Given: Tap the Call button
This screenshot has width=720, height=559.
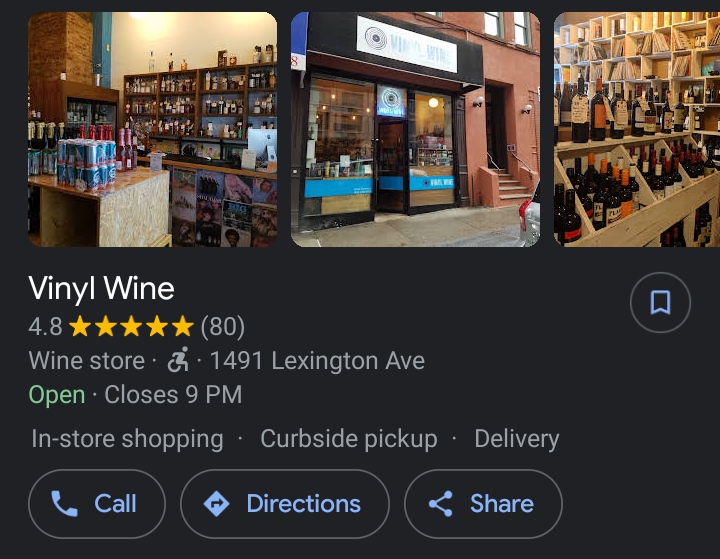Looking at the screenshot, I should click(97, 504).
